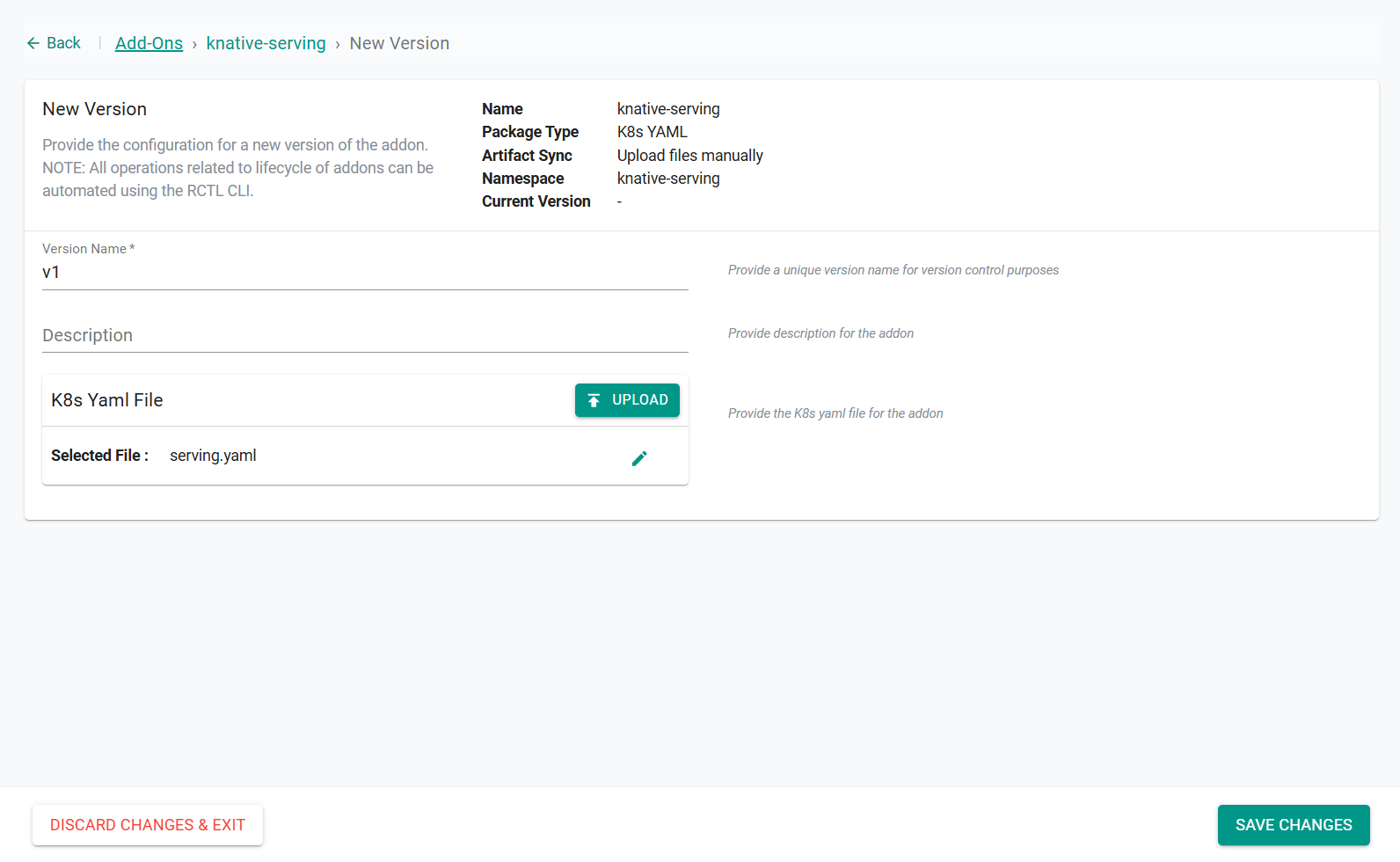Save changes to the new version
This screenshot has width=1400, height=862.
pos(1294,825)
